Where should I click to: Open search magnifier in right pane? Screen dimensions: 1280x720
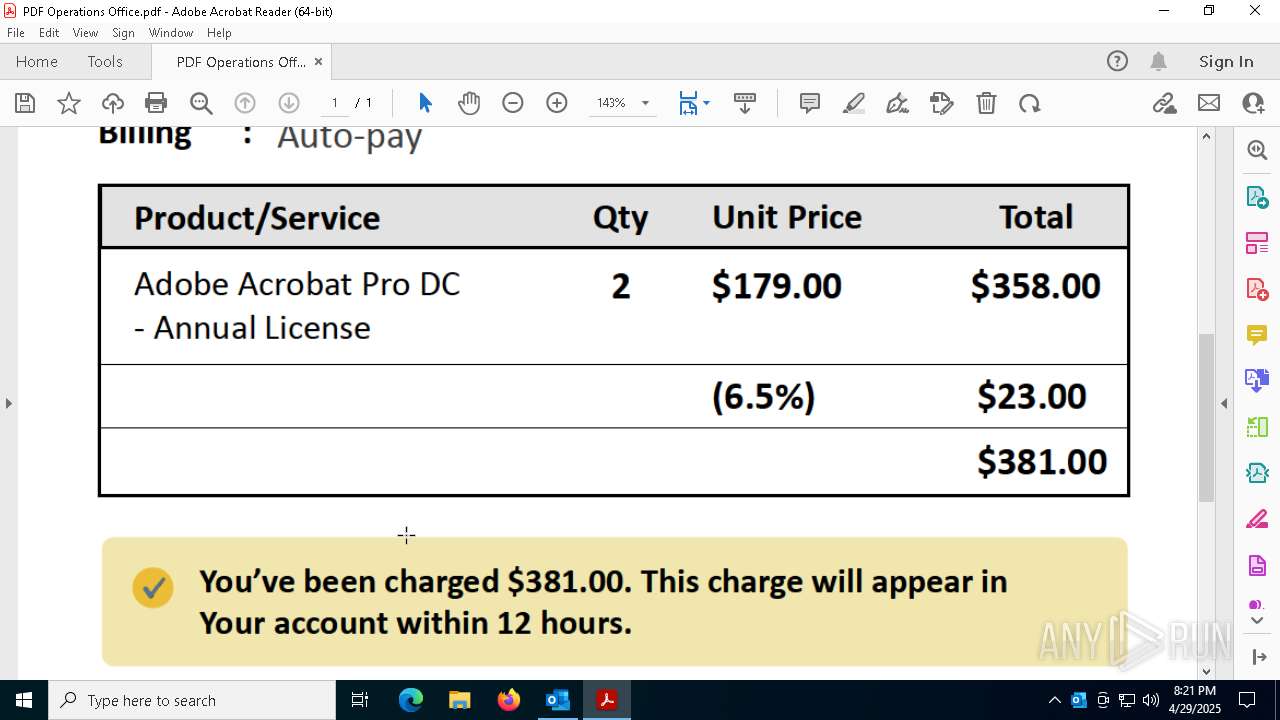tap(1257, 150)
